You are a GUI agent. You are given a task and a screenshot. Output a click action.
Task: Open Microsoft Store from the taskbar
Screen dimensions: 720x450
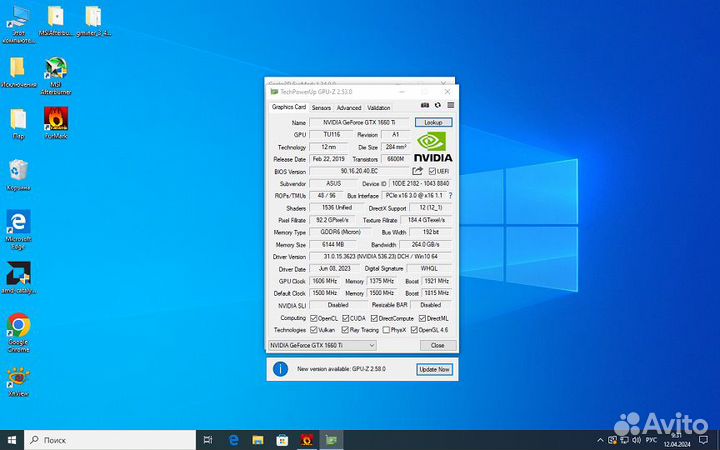click(282, 440)
